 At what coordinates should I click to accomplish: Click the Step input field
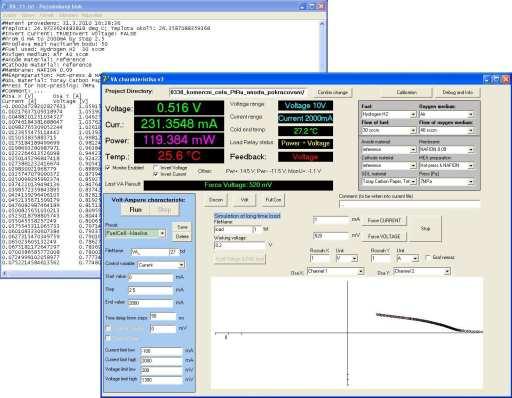click(x=151, y=290)
